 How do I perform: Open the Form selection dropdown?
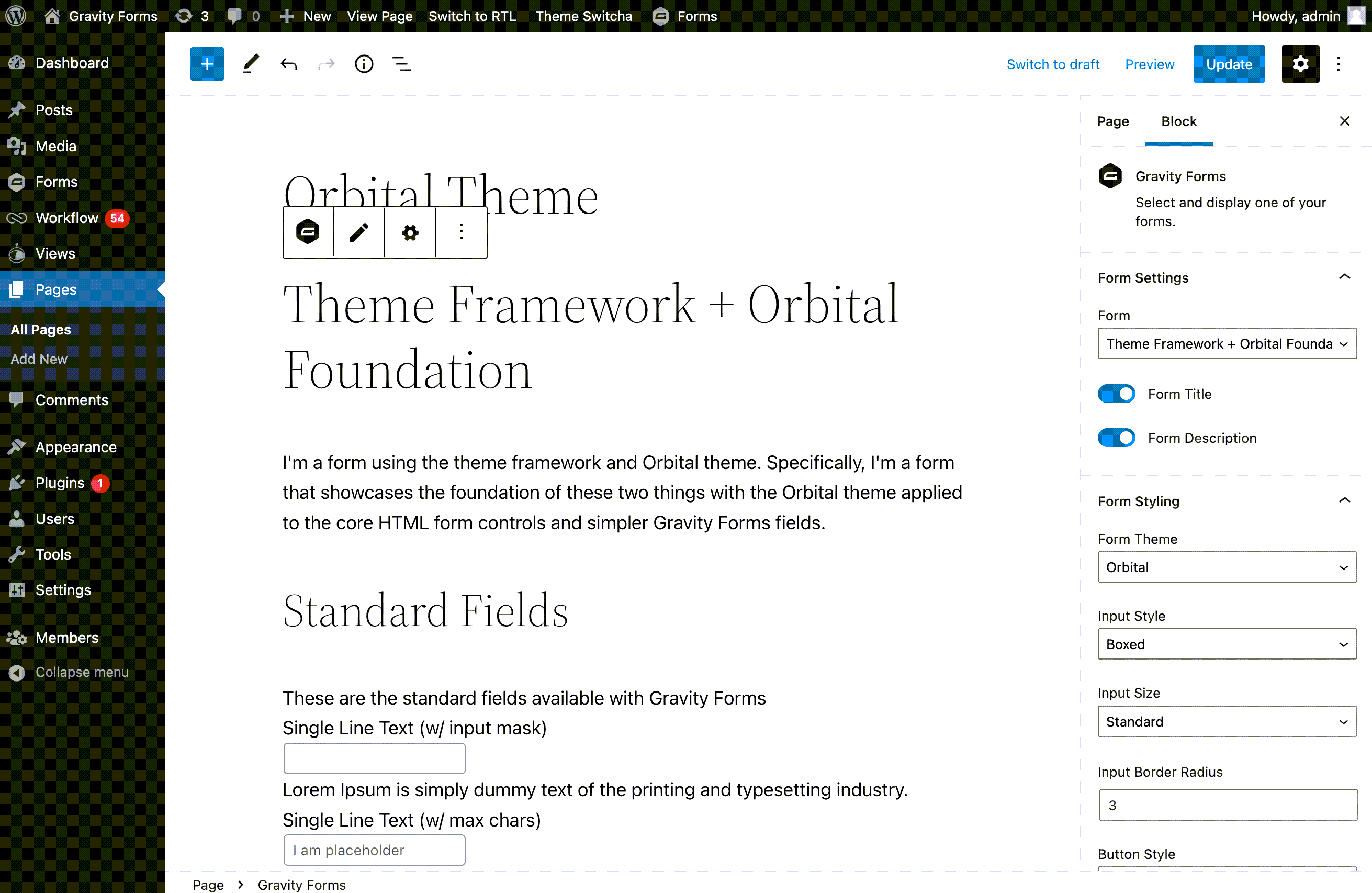pyautogui.click(x=1227, y=343)
